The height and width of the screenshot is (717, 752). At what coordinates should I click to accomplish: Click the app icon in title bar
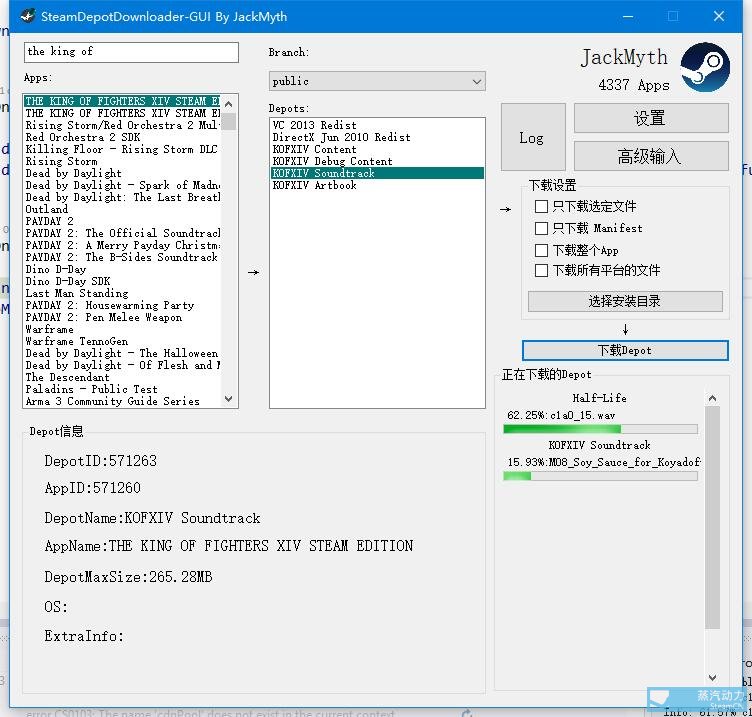(x=27, y=16)
